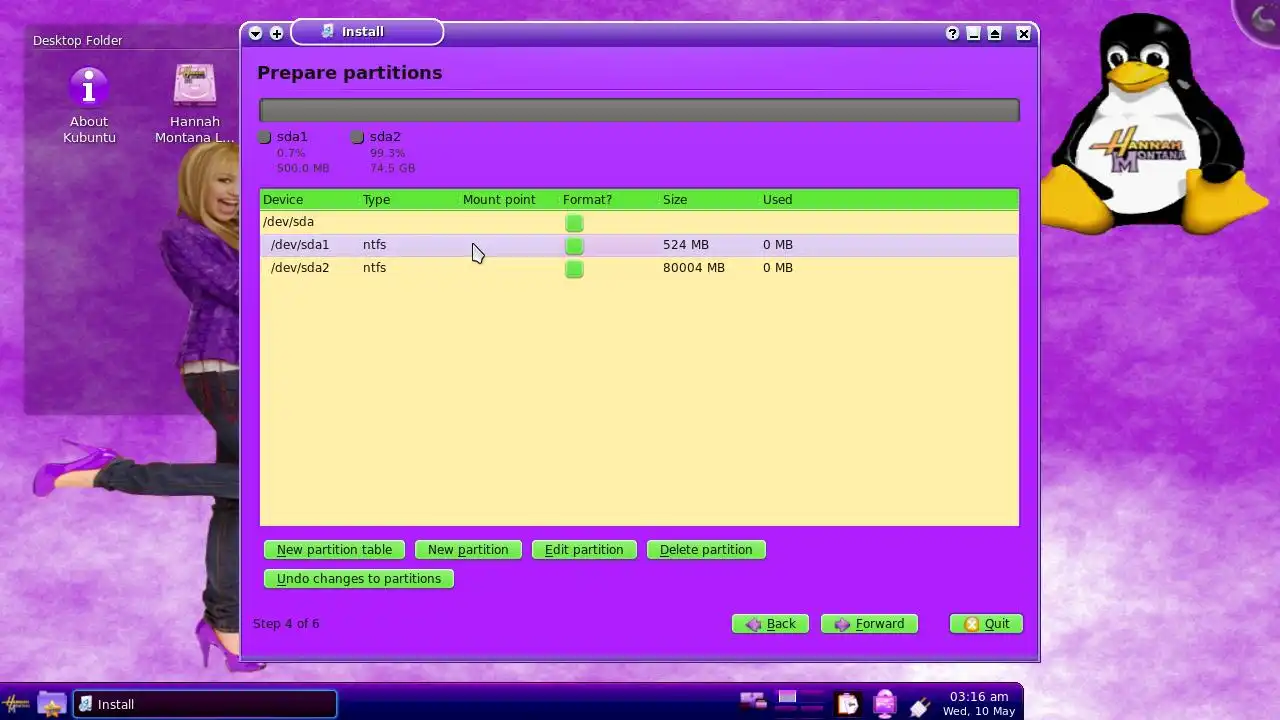Sort by the Size column header
This screenshot has width=1280, height=720.
[709, 200]
